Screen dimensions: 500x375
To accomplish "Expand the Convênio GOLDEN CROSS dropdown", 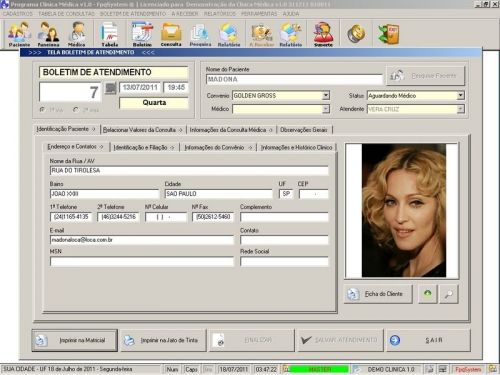I will [x=326, y=95].
